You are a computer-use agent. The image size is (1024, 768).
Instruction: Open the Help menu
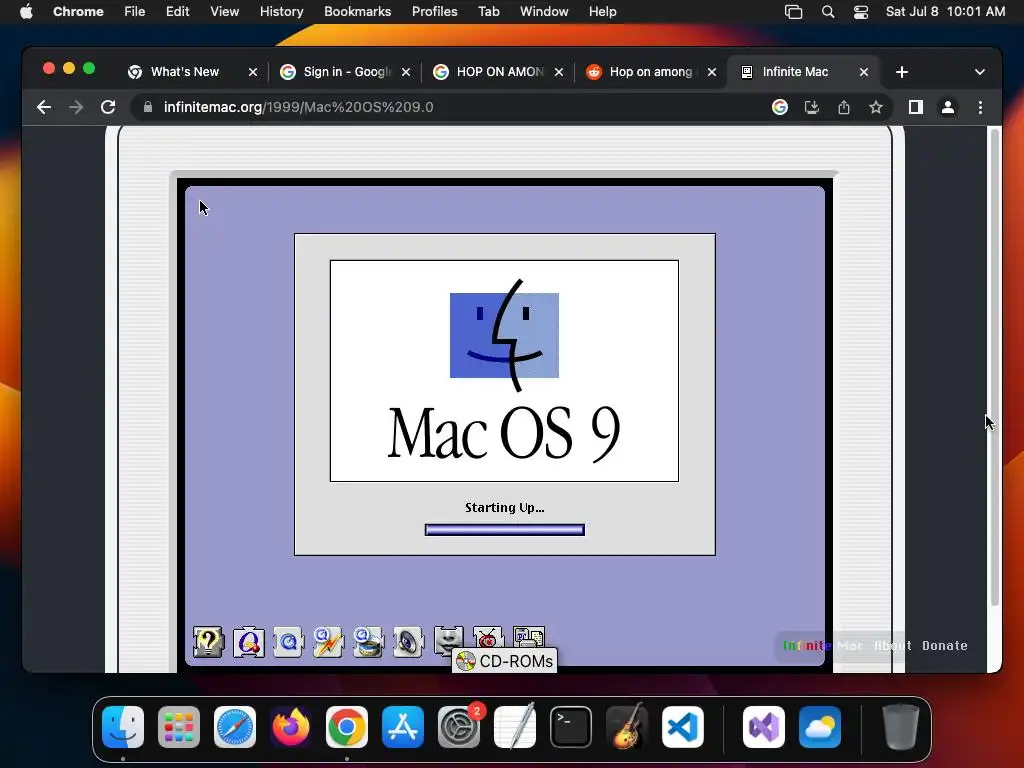pyautogui.click(x=602, y=12)
